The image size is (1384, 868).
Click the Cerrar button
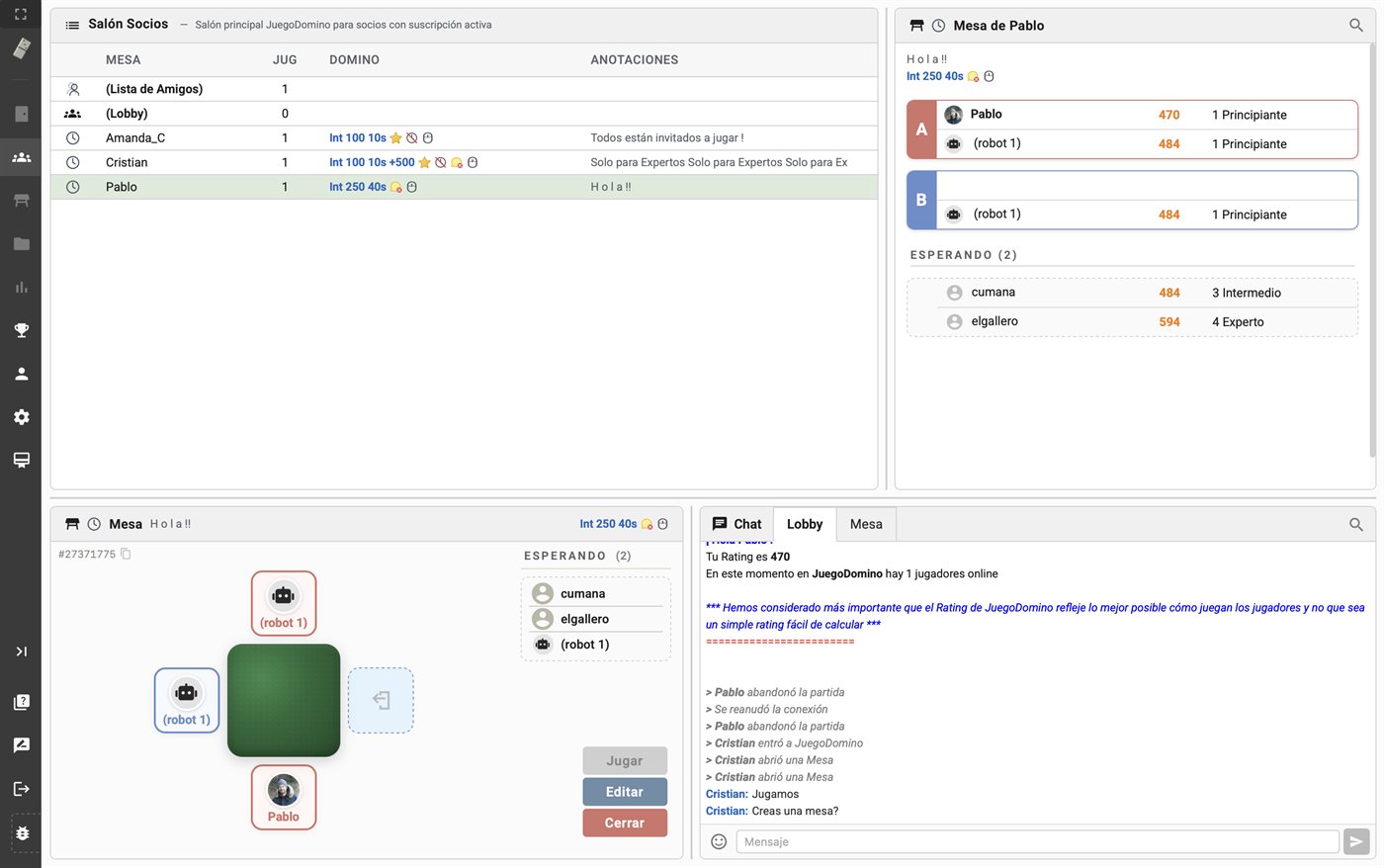pos(625,823)
